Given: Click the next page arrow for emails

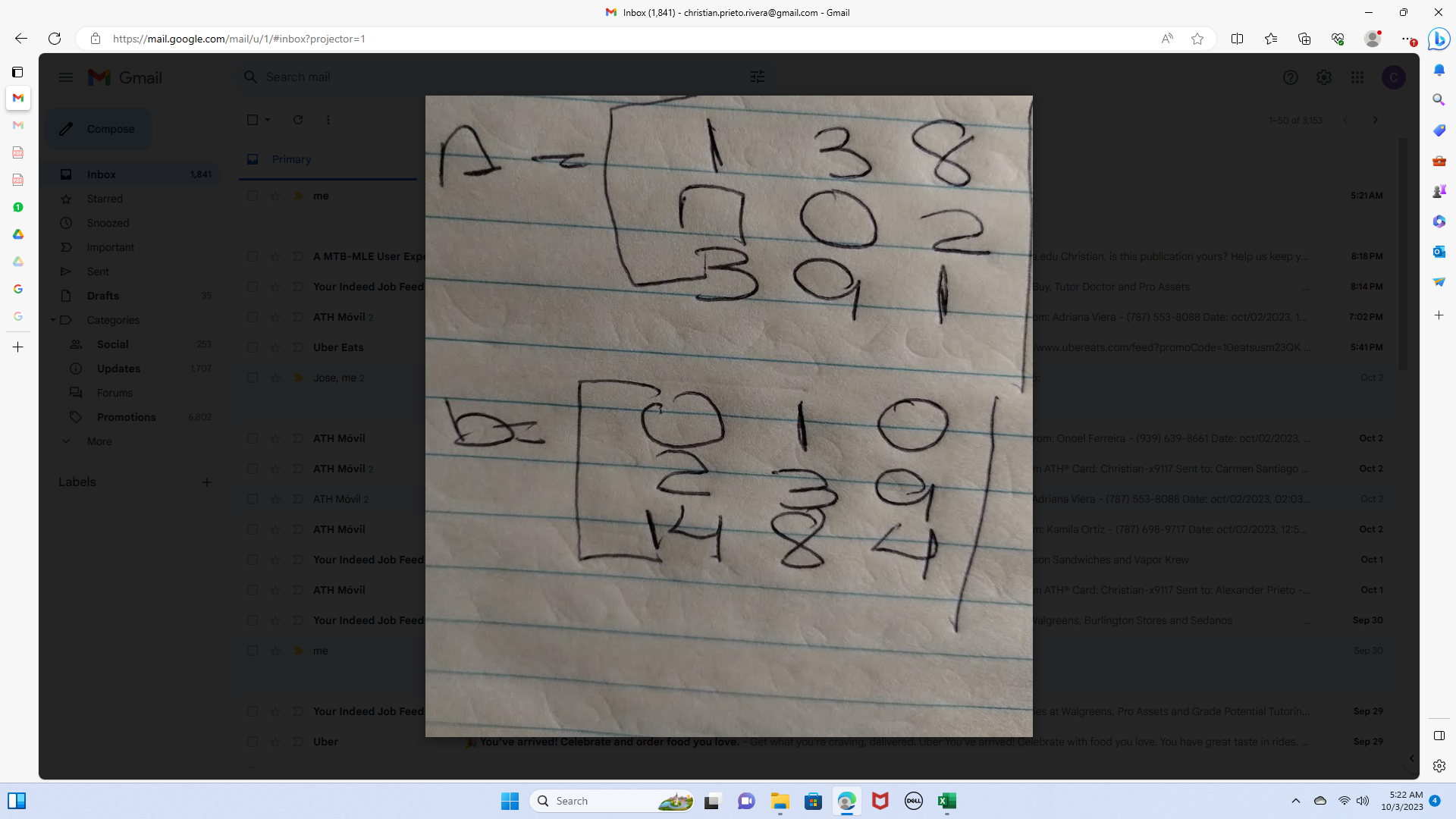Looking at the screenshot, I should [x=1376, y=120].
